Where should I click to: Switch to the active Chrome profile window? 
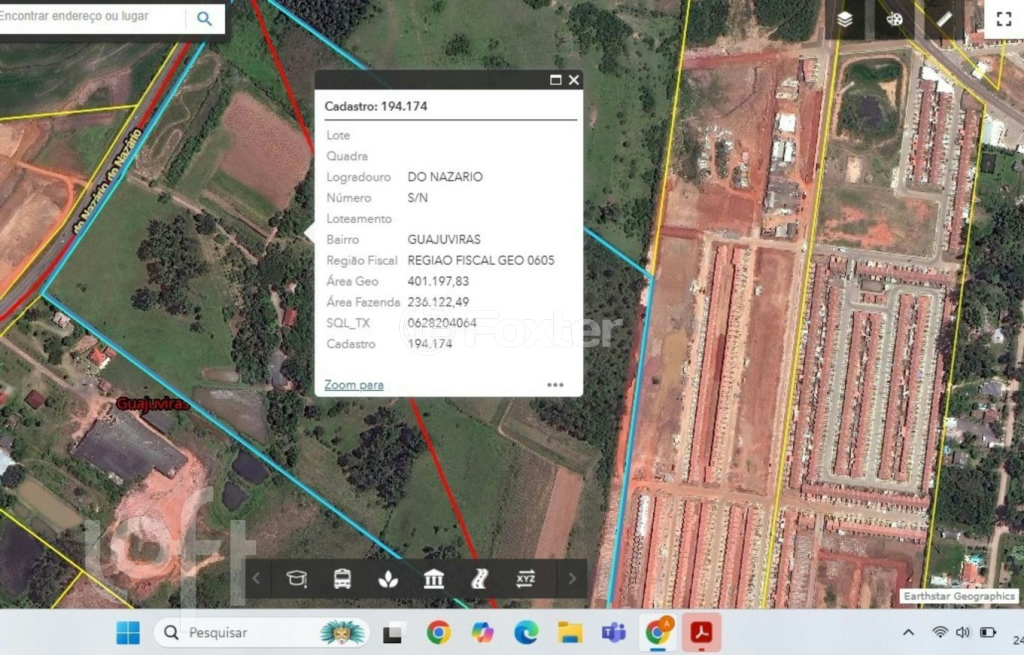658,632
